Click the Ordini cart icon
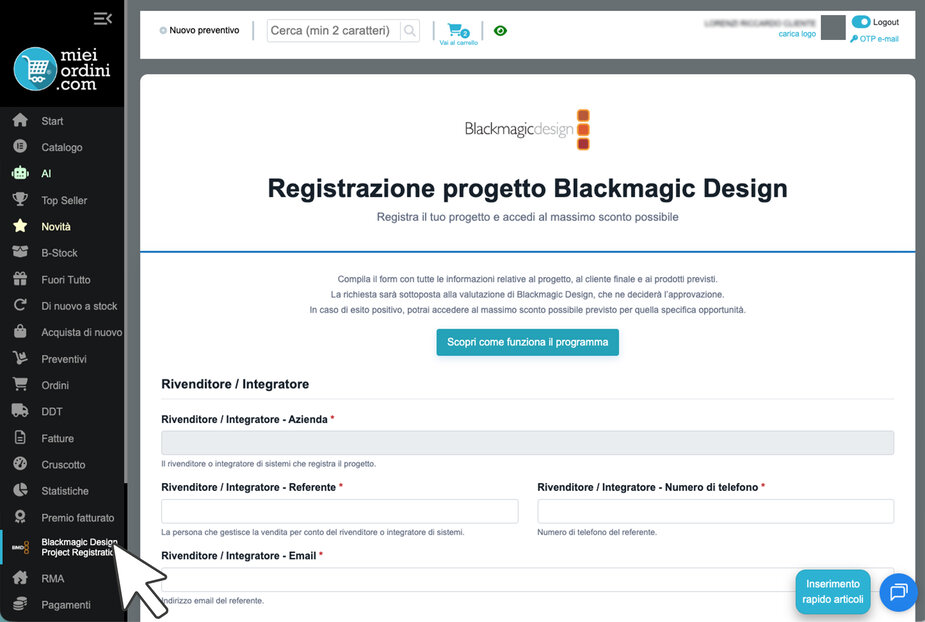 [x=20, y=384]
